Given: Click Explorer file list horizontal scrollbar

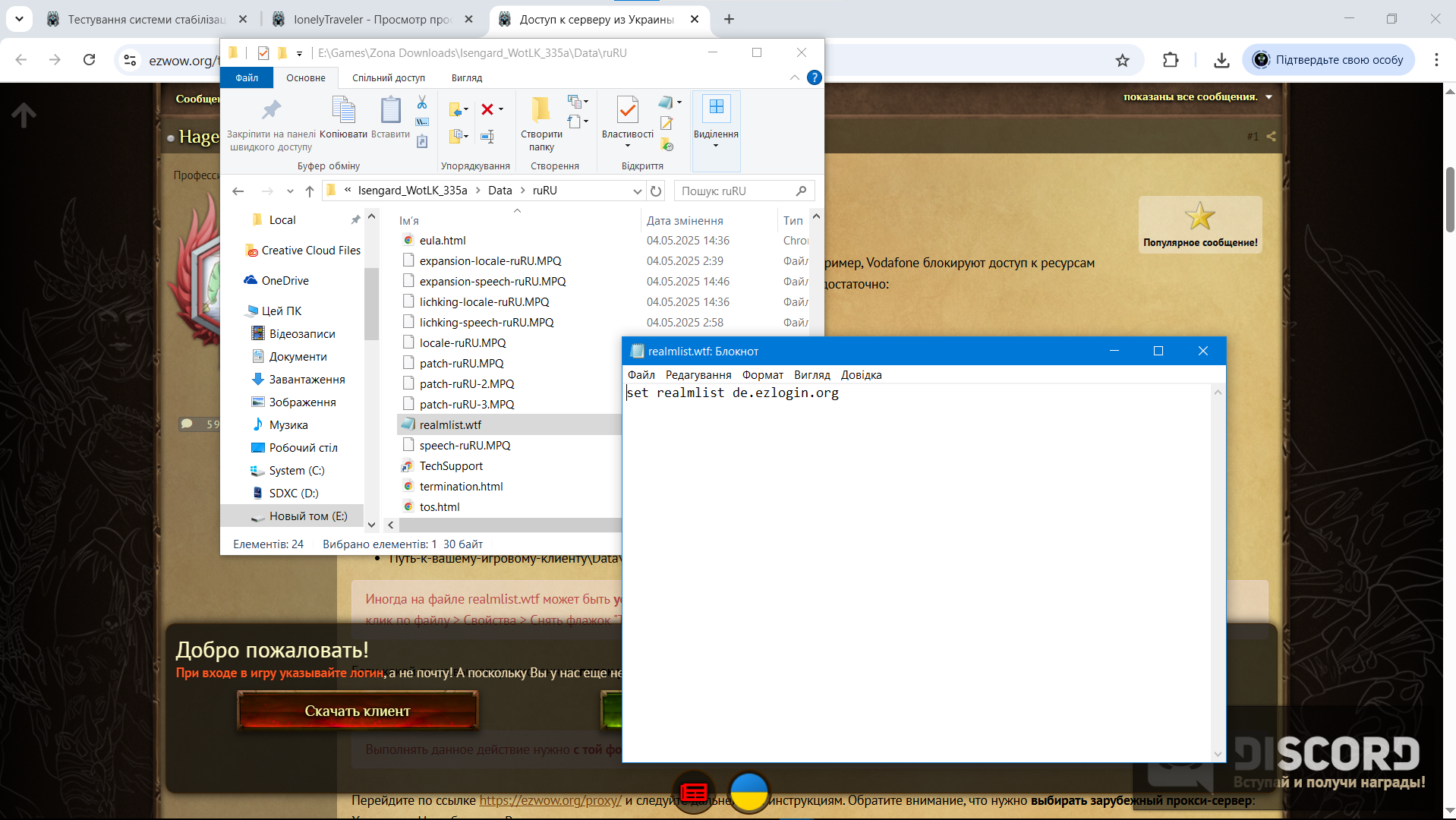Looking at the screenshot, I should coord(510,525).
